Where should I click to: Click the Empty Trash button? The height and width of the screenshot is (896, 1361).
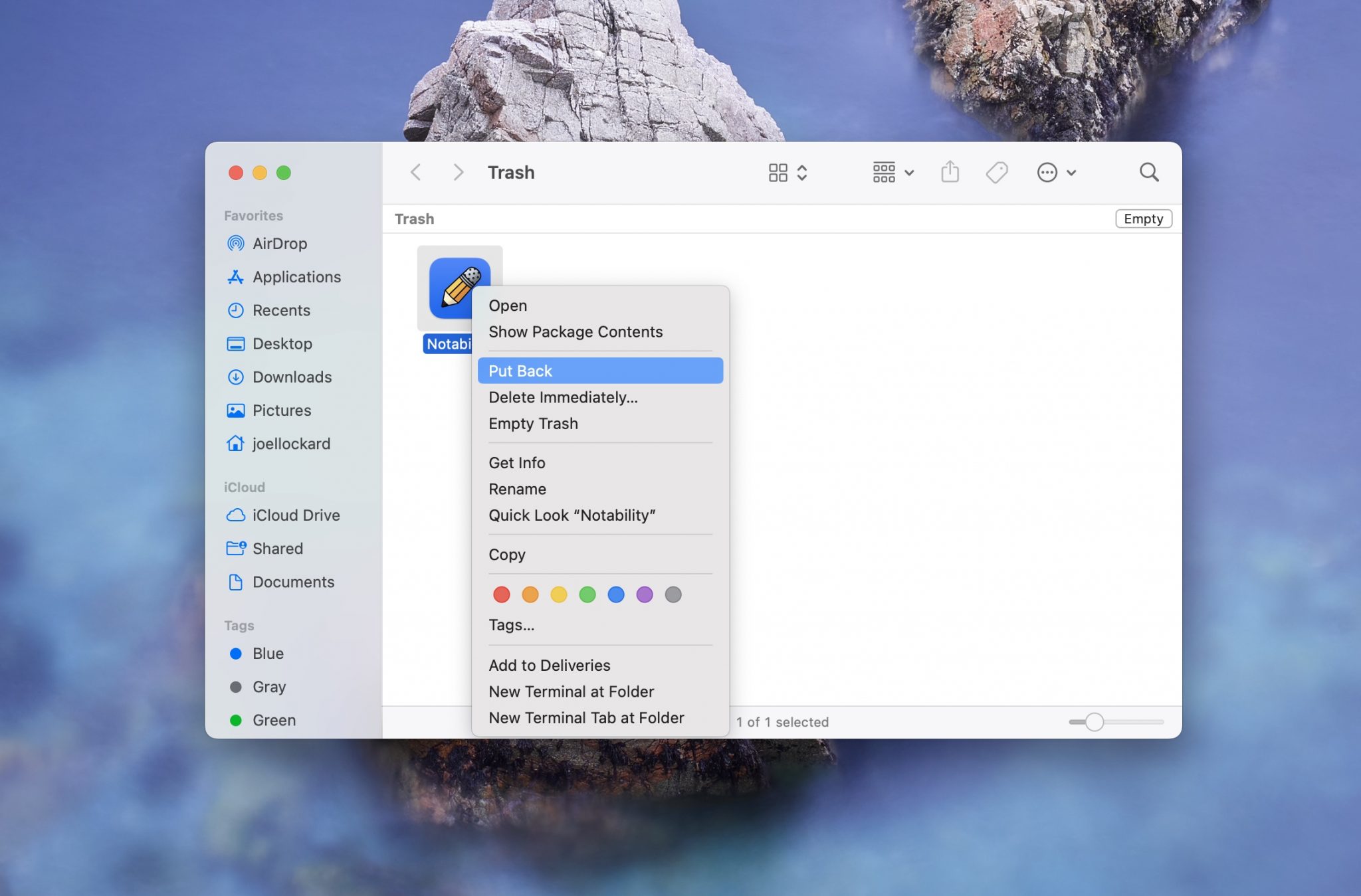pos(533,423)
